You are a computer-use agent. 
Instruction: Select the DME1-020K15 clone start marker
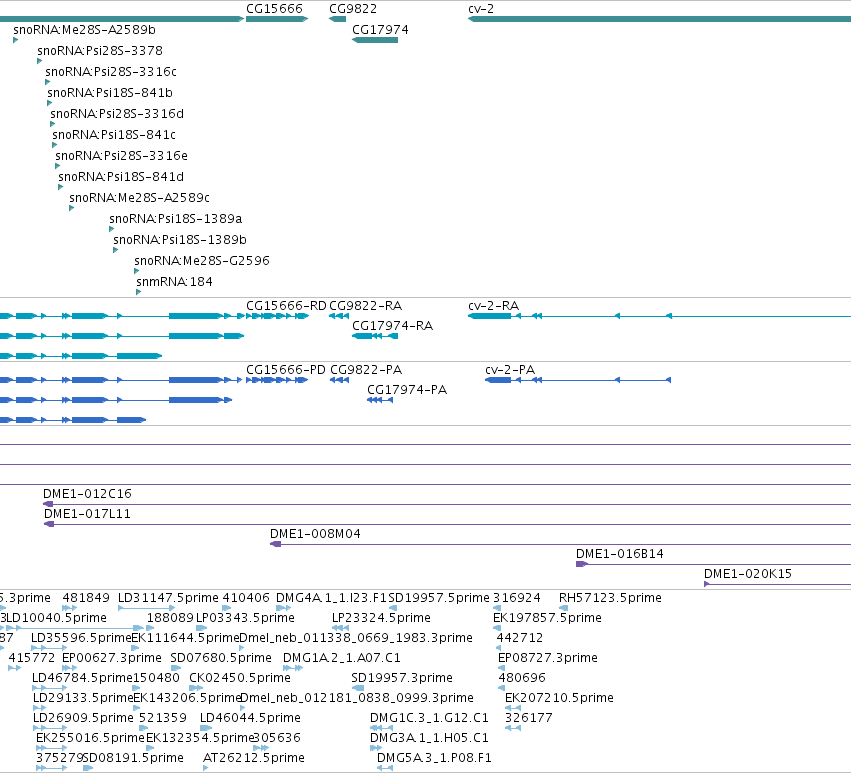pyautogui.click(x=707, y=584)
